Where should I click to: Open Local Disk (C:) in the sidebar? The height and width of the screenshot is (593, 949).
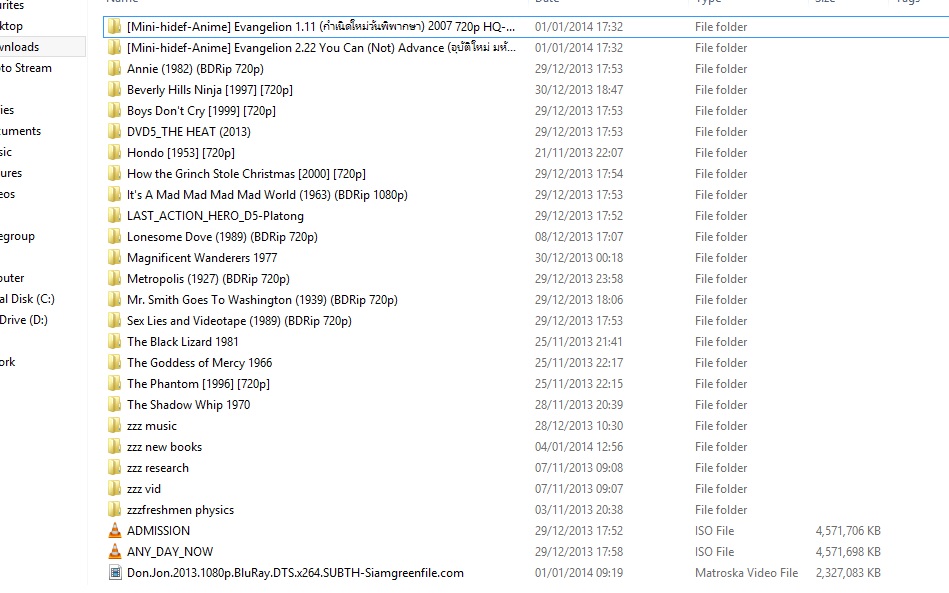(27, 299)
